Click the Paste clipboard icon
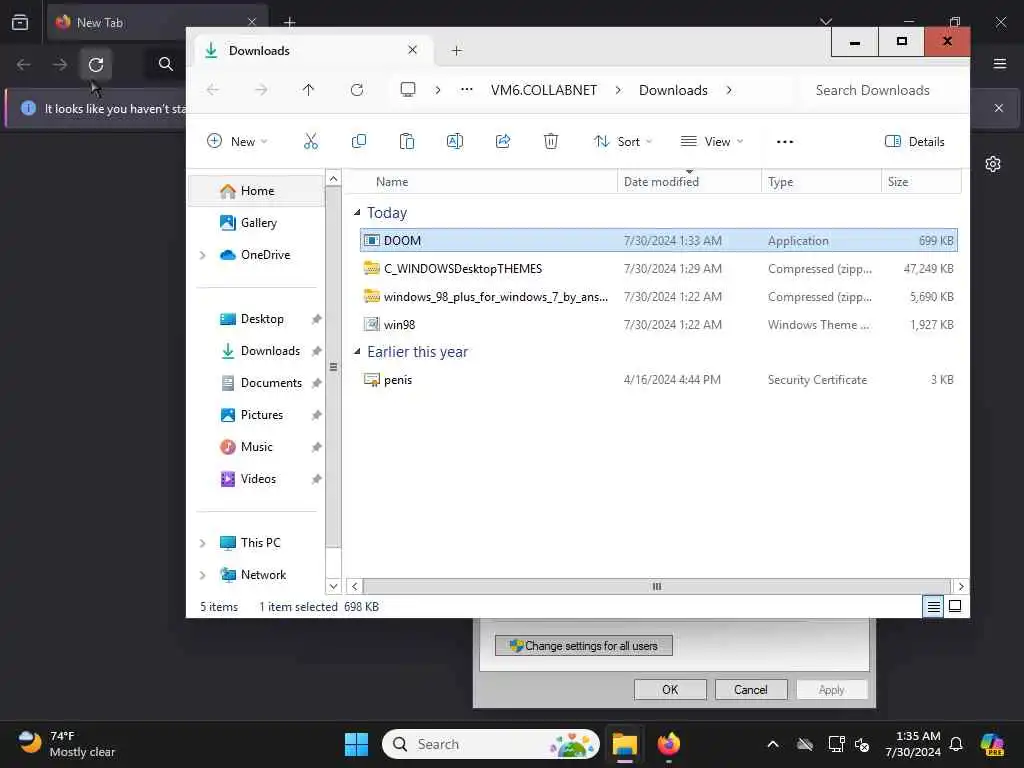Viewport: 1024px width, 768px height. click(x=406, y=141)
